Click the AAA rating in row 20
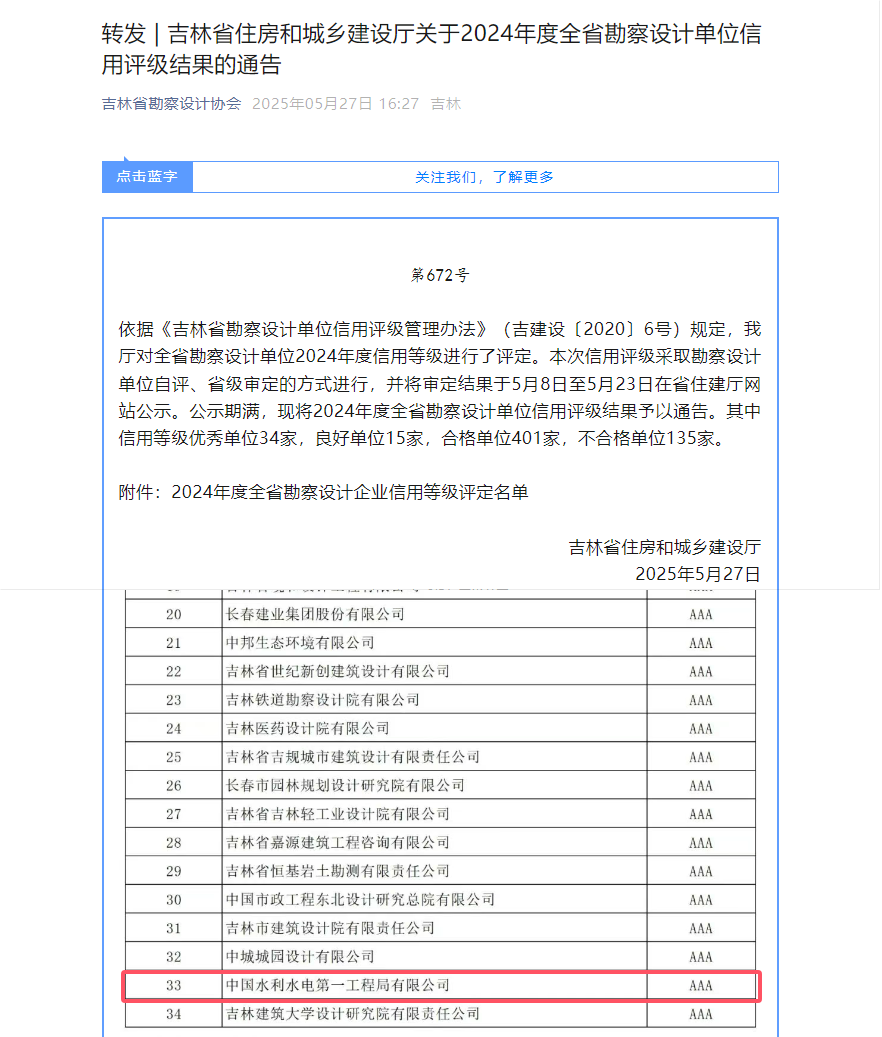The height and width of the screenshot is (1037, 882). click(x=701, y=614)
